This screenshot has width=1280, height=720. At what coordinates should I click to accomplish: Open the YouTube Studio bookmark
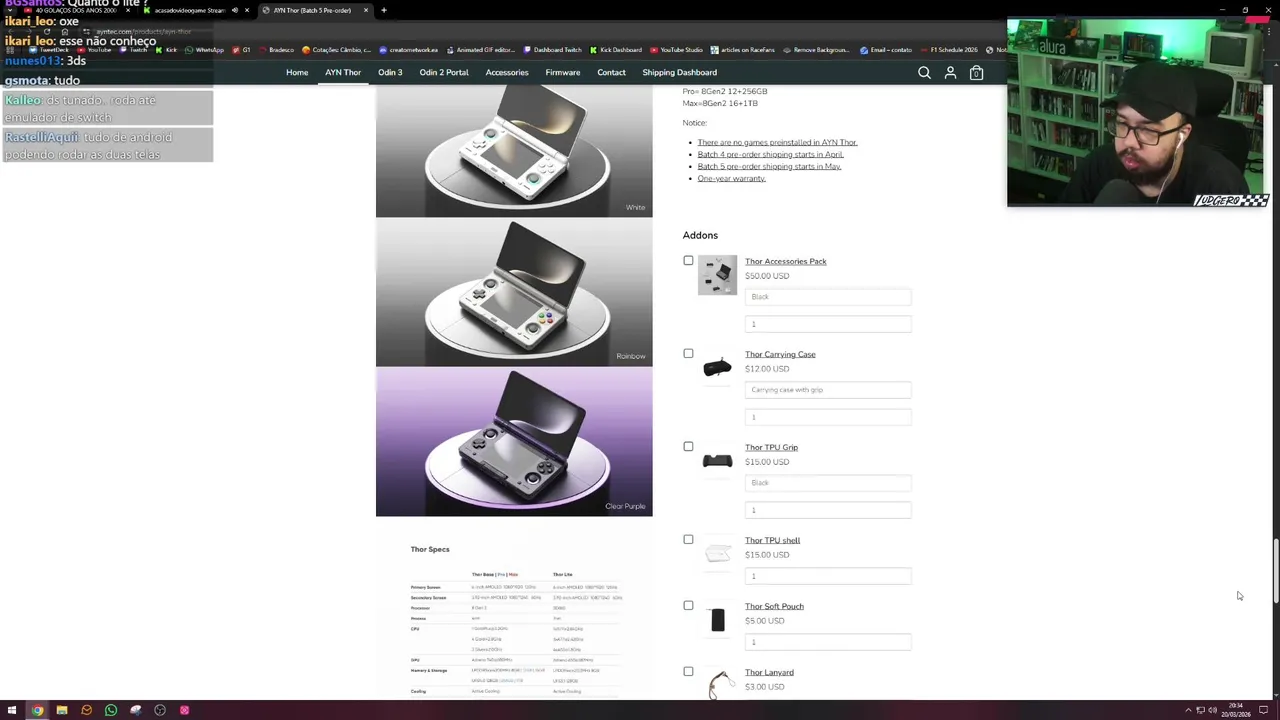pos(676,50)
